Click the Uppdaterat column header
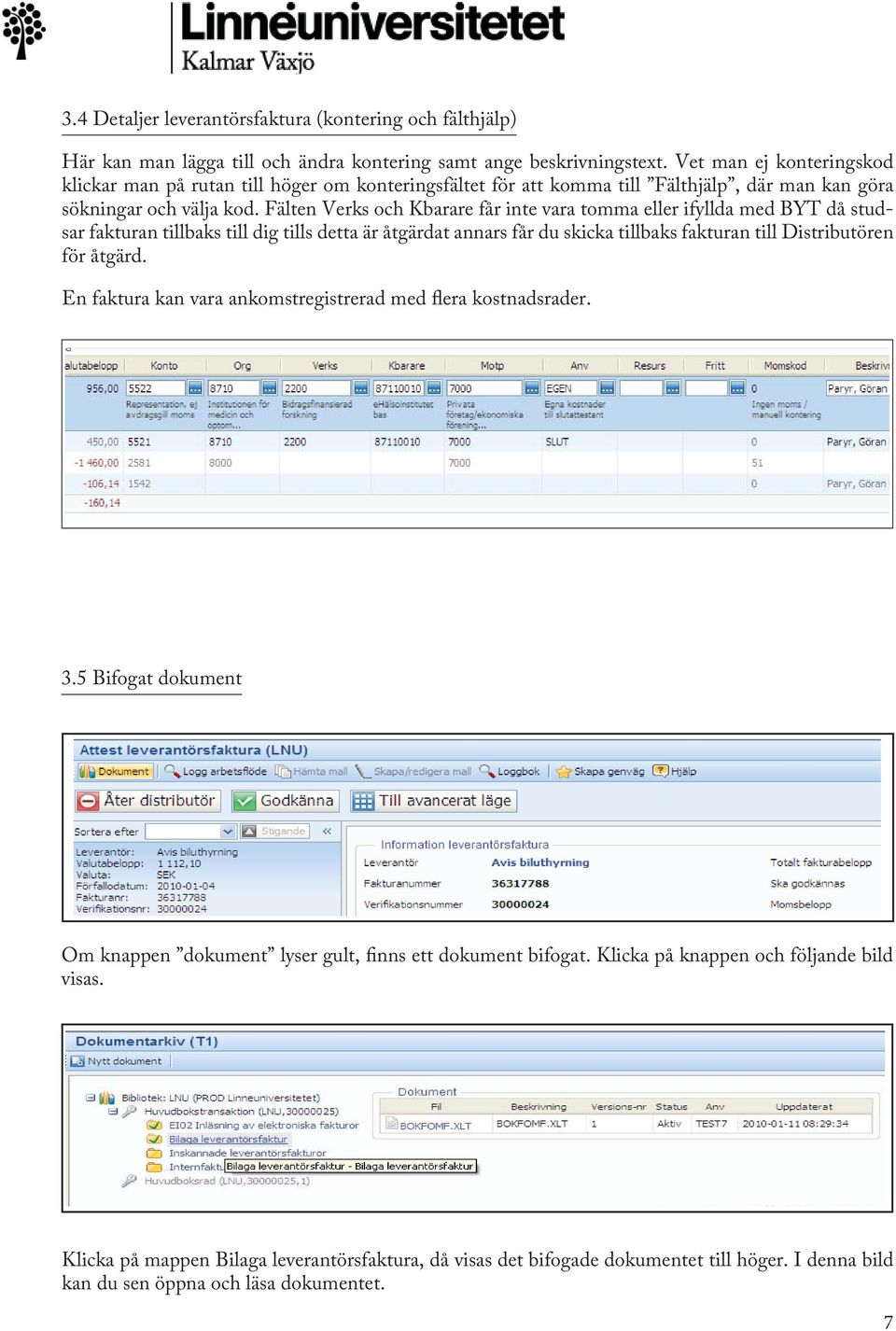The width and height of the screenshot is (896, 1331). click(804, 1106)
